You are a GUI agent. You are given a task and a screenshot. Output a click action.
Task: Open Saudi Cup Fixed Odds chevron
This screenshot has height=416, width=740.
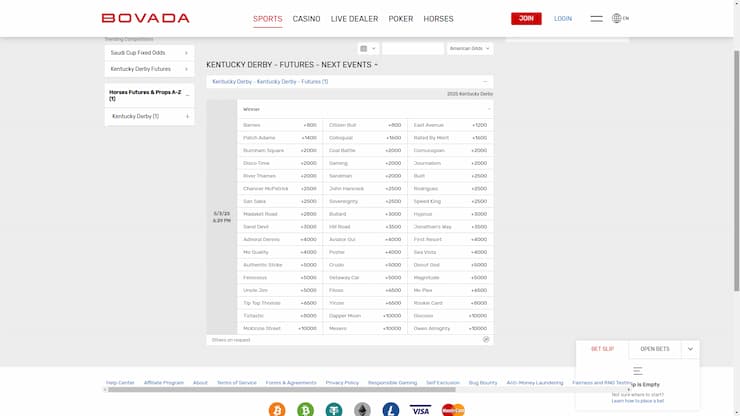point(186,53)
